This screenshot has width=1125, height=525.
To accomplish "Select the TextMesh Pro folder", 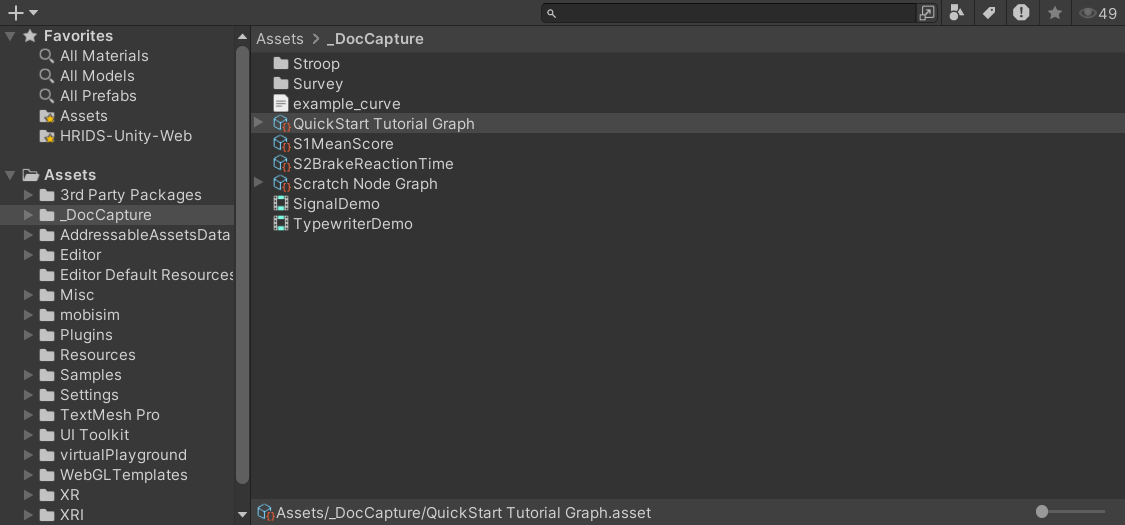I will point(110,415).
